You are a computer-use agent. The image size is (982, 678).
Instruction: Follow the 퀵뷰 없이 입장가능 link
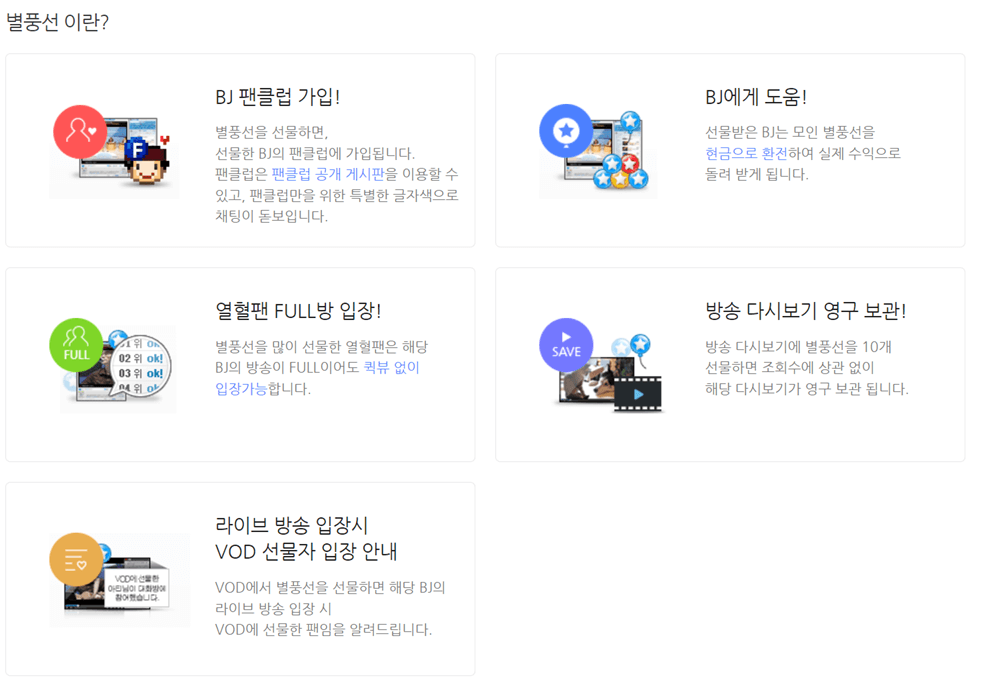(x=317, y=378)
